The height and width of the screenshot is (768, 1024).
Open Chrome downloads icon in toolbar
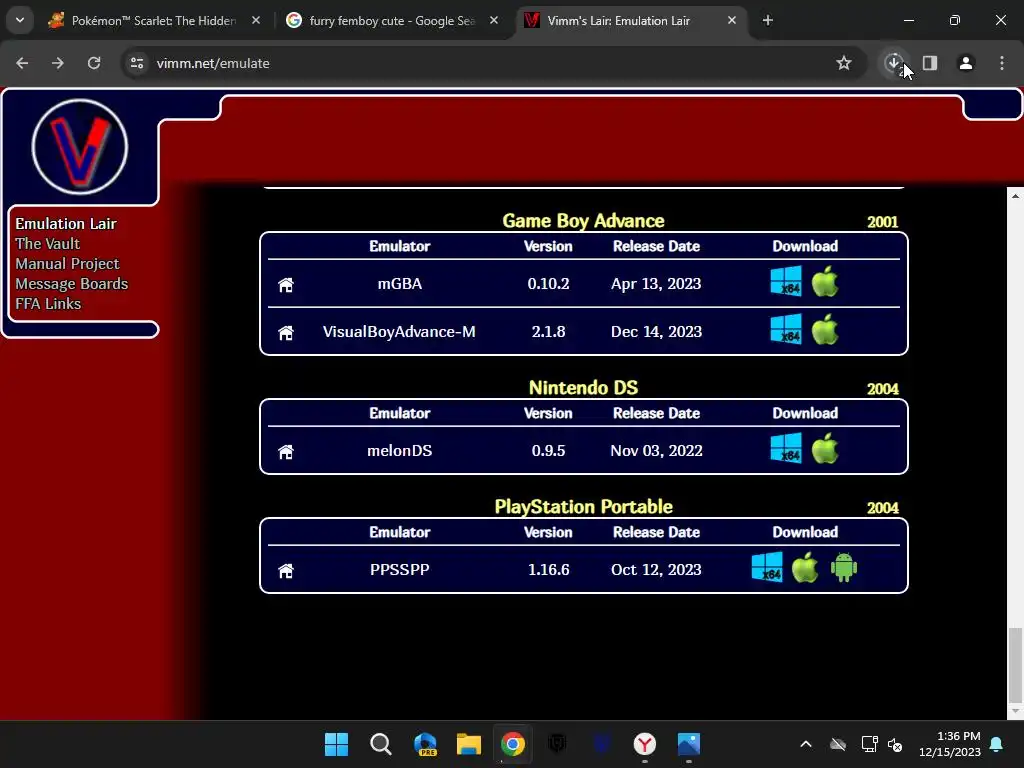tap(894, 63)
